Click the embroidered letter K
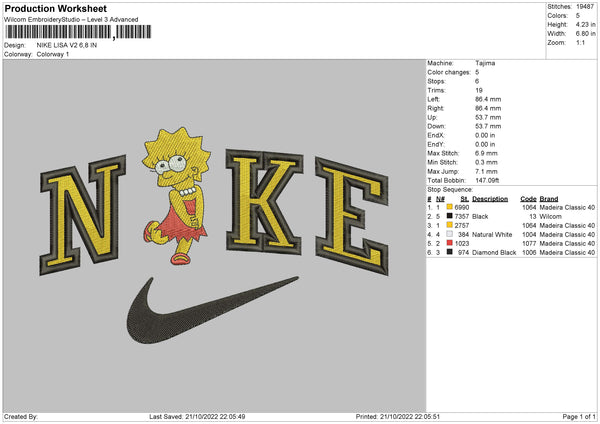This screenshot has width=600, height=424. 264,202
